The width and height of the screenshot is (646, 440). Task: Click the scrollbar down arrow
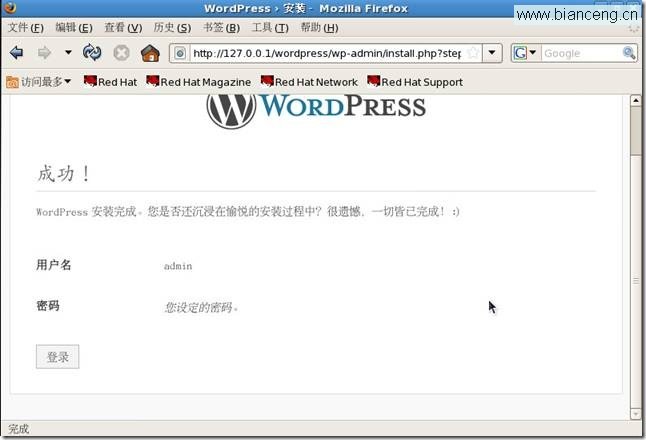click(636, 413)
